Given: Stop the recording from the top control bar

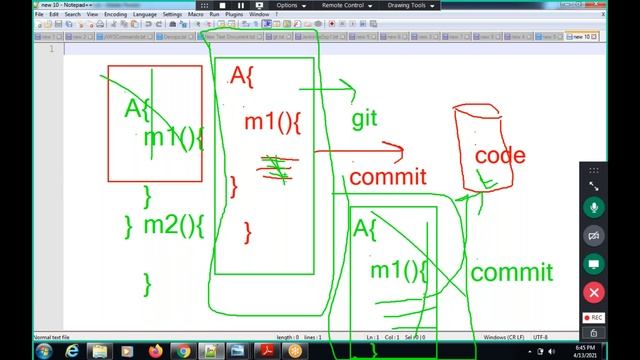Looking at the screenshot, I should point(222,5).
